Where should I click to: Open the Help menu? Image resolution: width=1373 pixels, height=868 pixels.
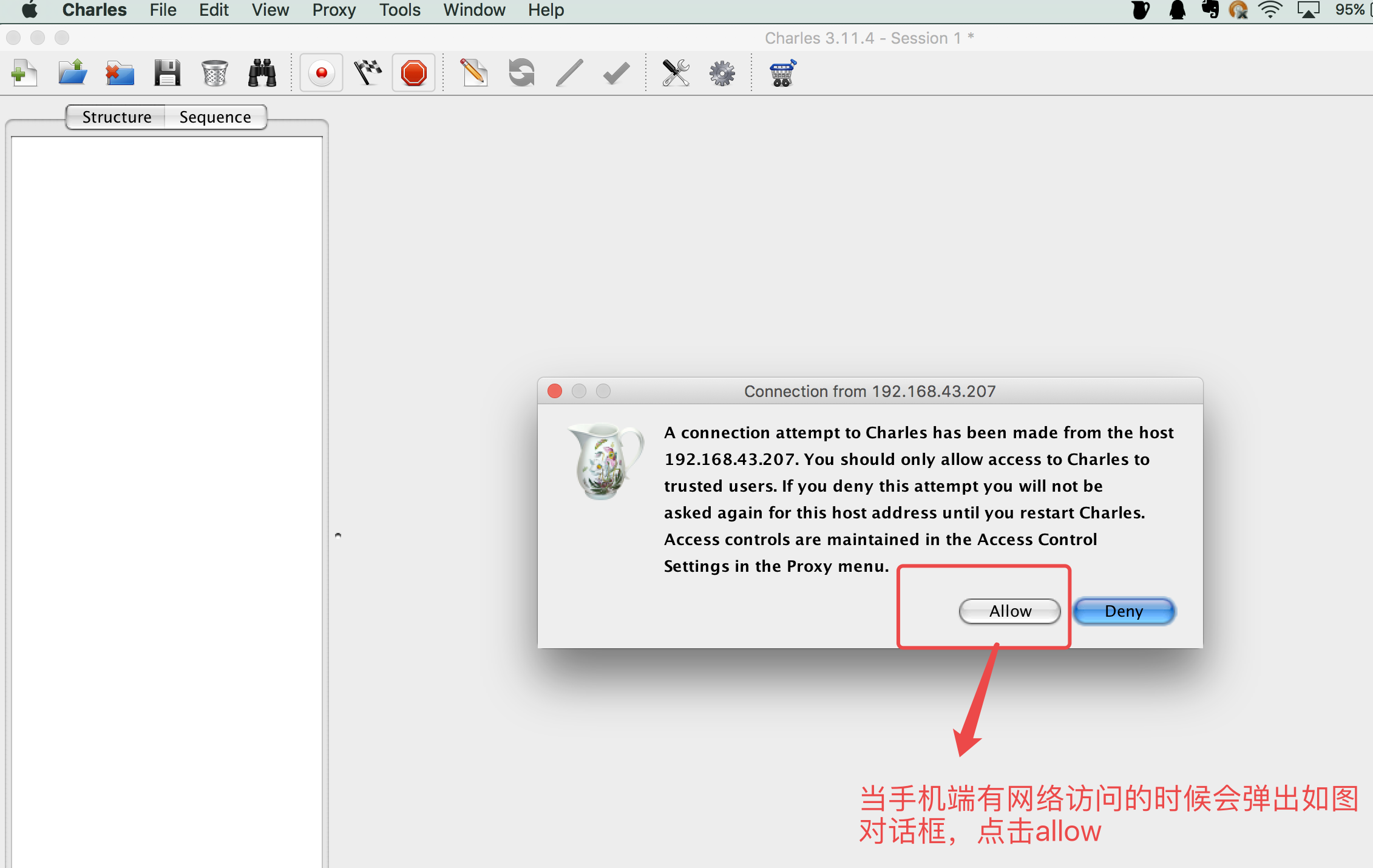click(x=546, y=10)
